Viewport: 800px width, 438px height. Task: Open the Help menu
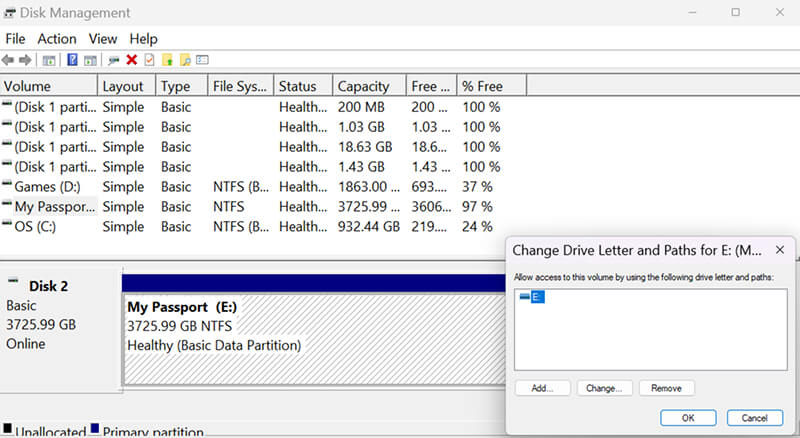pos(143,39)
